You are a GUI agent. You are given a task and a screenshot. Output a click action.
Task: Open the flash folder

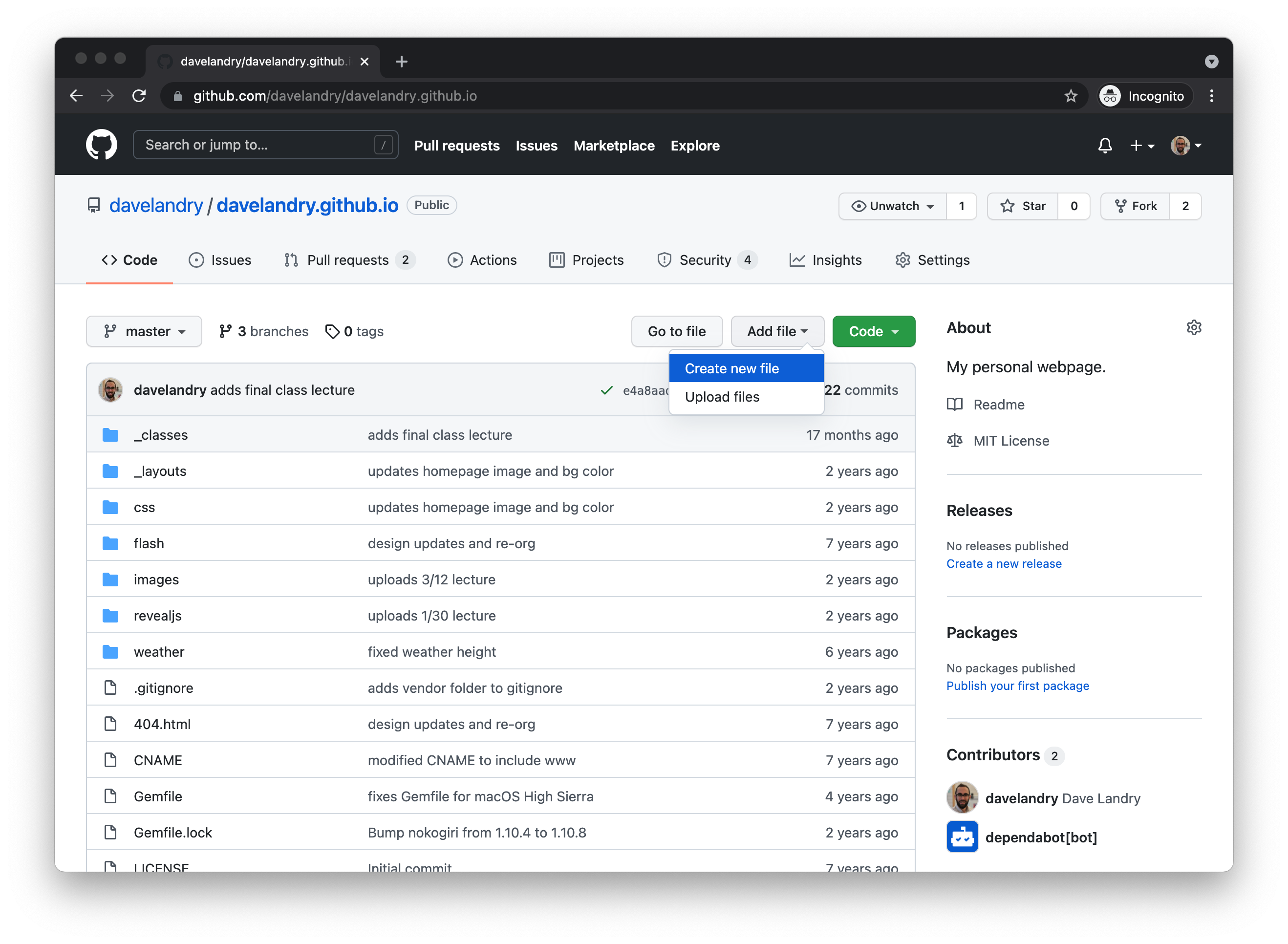click(x=149, y=543)
